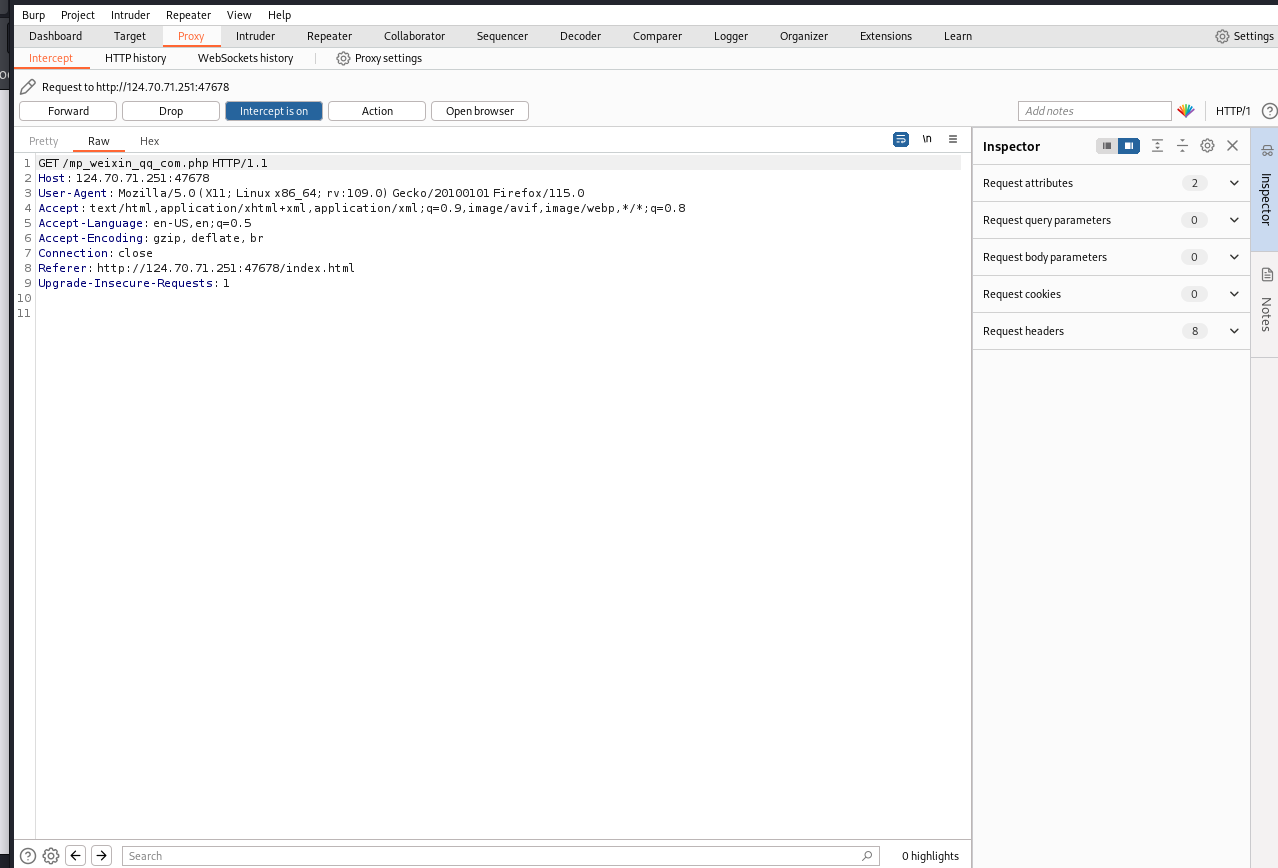
Task: Forward the intercepted request
Action: [68, 111]
